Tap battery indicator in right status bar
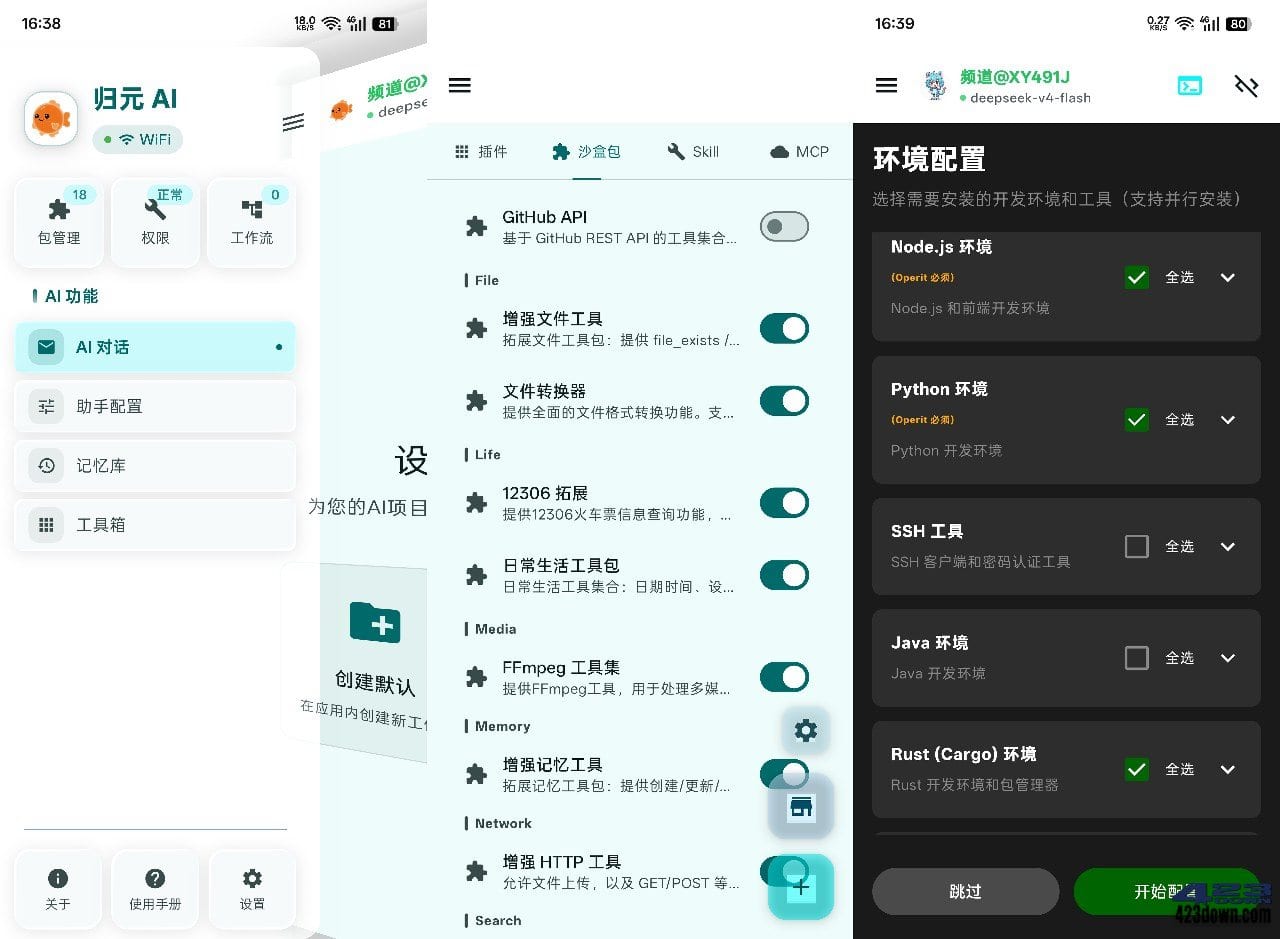The image size is (1280, 939). point(1237,23)
